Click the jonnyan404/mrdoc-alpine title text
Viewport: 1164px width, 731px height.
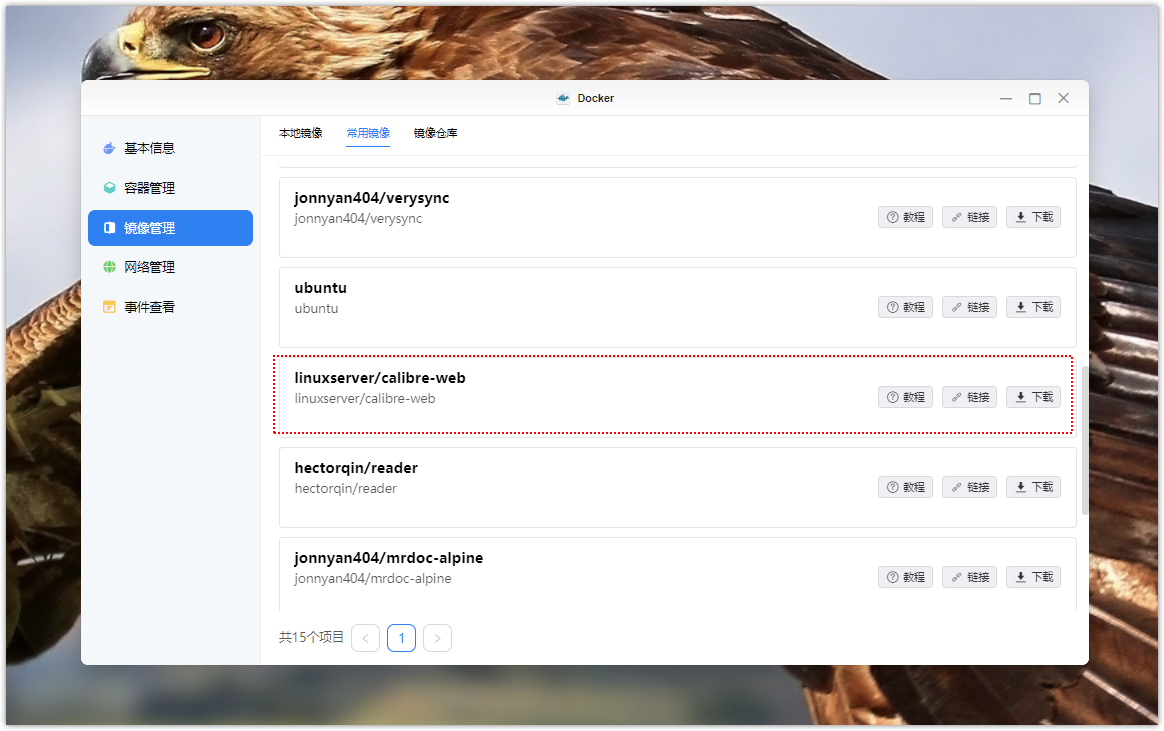tap(389, 558)
